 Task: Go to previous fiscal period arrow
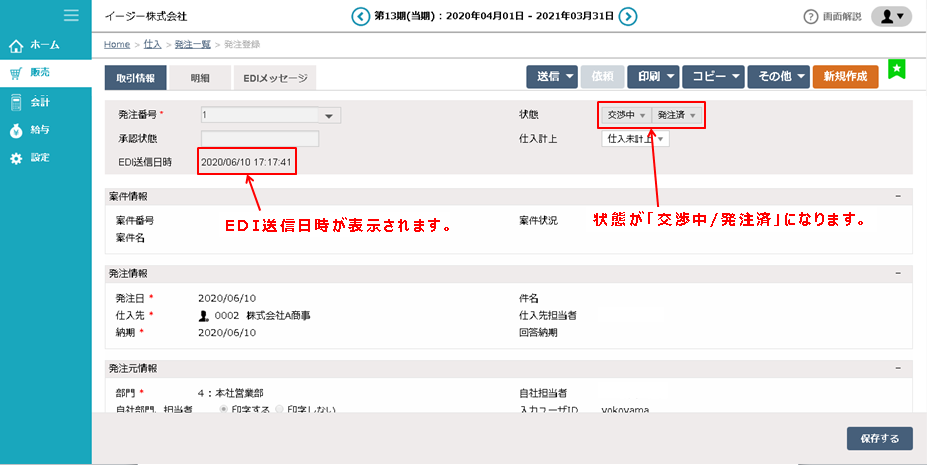359,16
